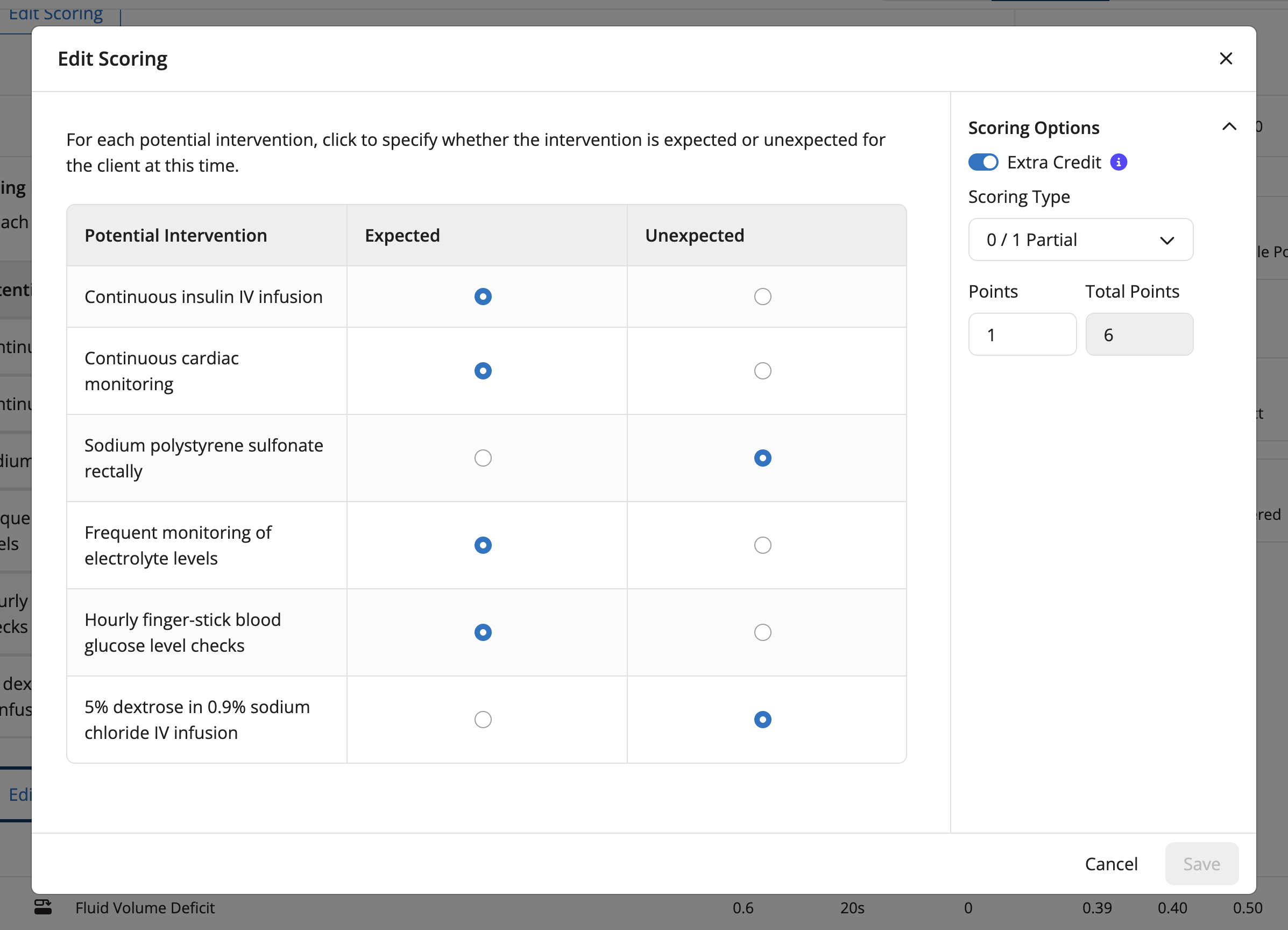Disable the Extra Credit toggle
1288x930 pixels.
[x=983, y=163]
